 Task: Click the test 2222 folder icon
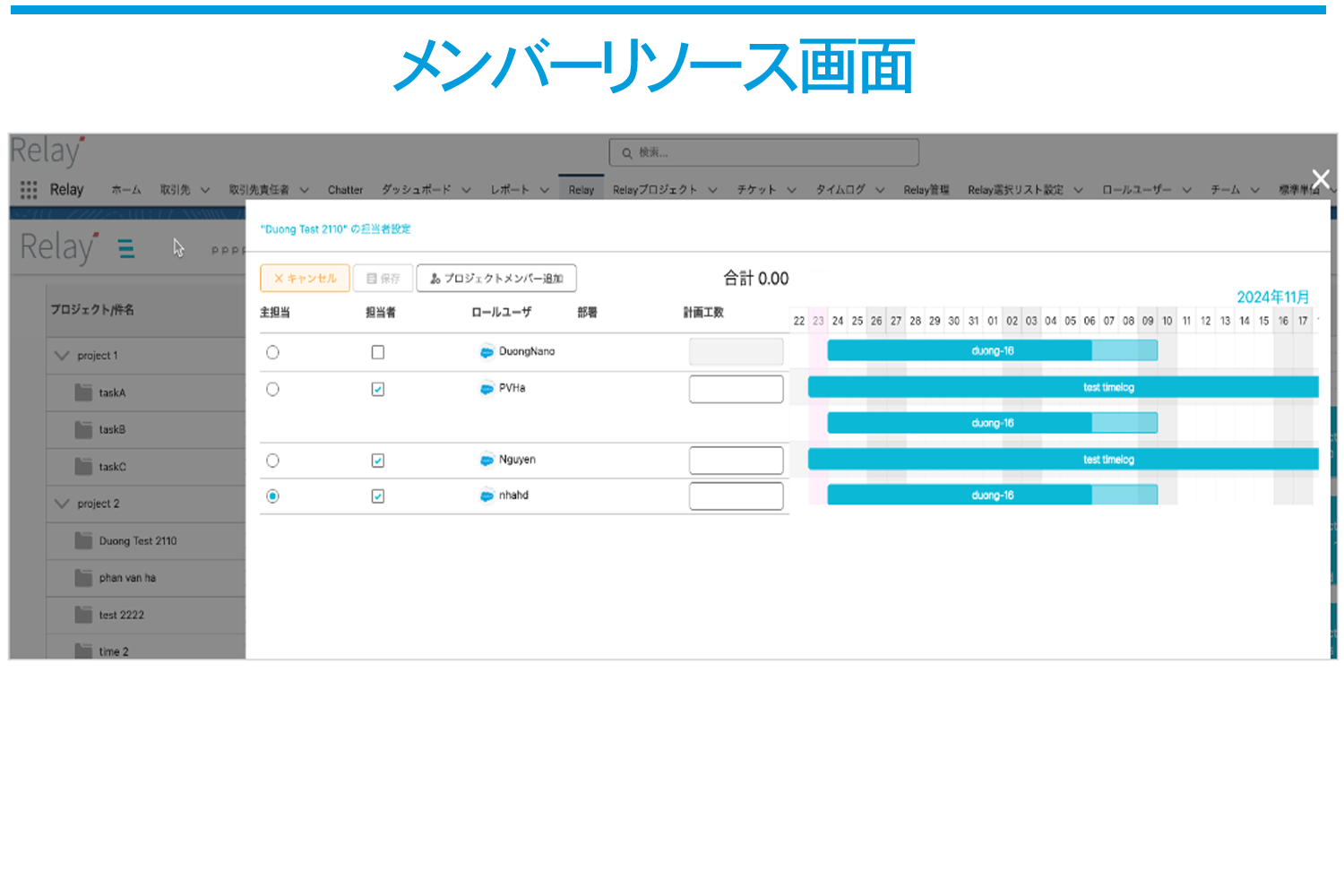(x=83, y=615)
